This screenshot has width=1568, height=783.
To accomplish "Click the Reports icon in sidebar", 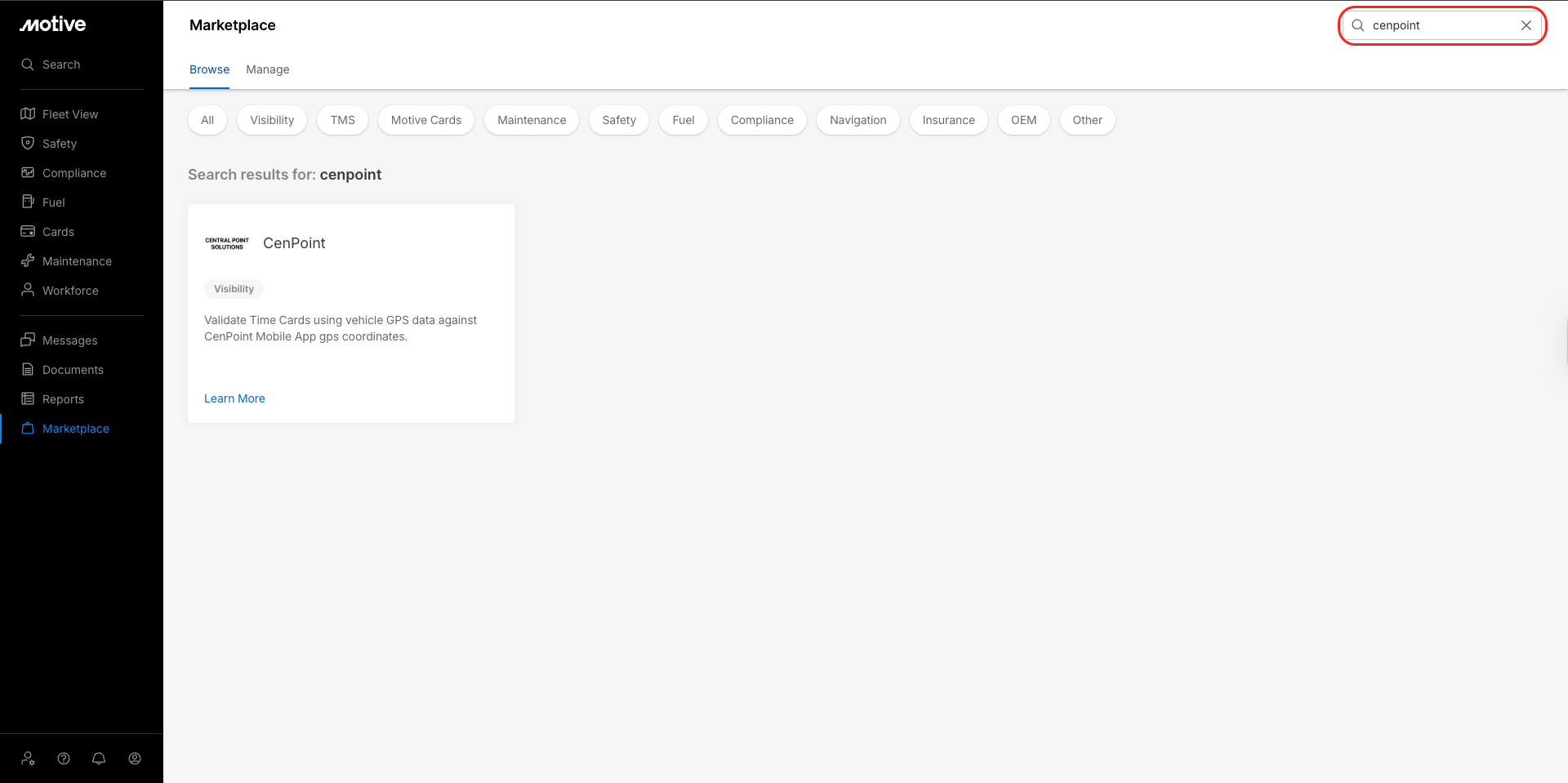I will click(x=28, y=399).
